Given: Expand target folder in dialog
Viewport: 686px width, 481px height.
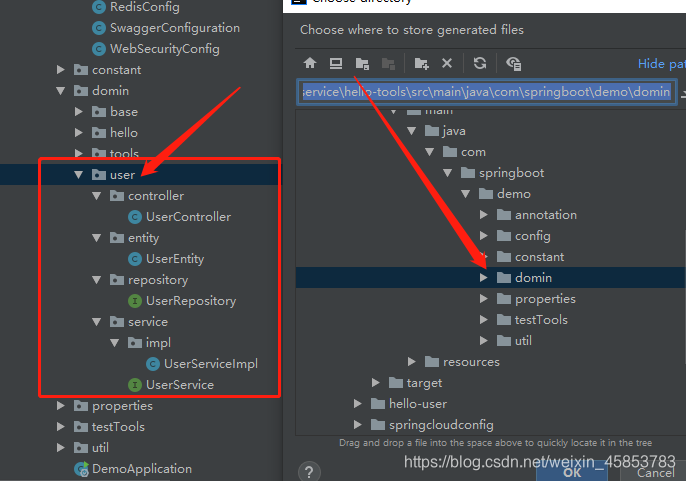Looking at the screenshot, I should coord(376,383).
